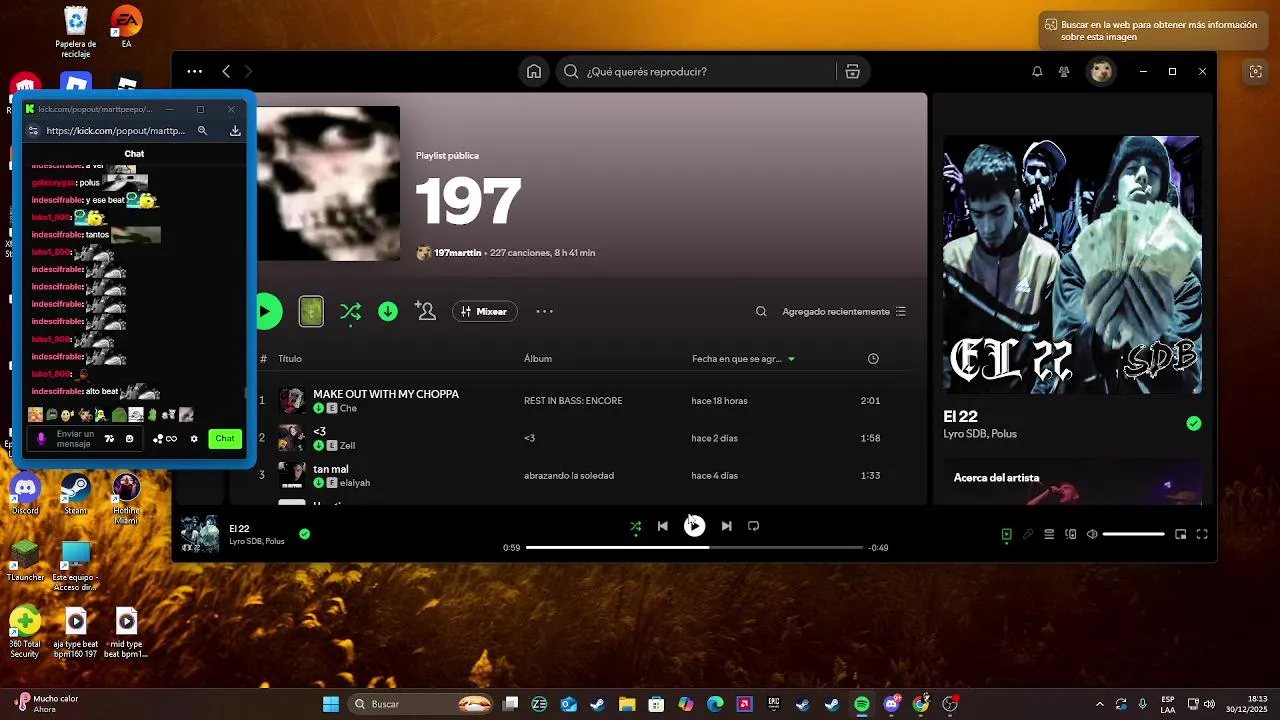Open the Spotify profile avatar menu
Screen dimensions: 1280x720
click(x=1101, y=72)
